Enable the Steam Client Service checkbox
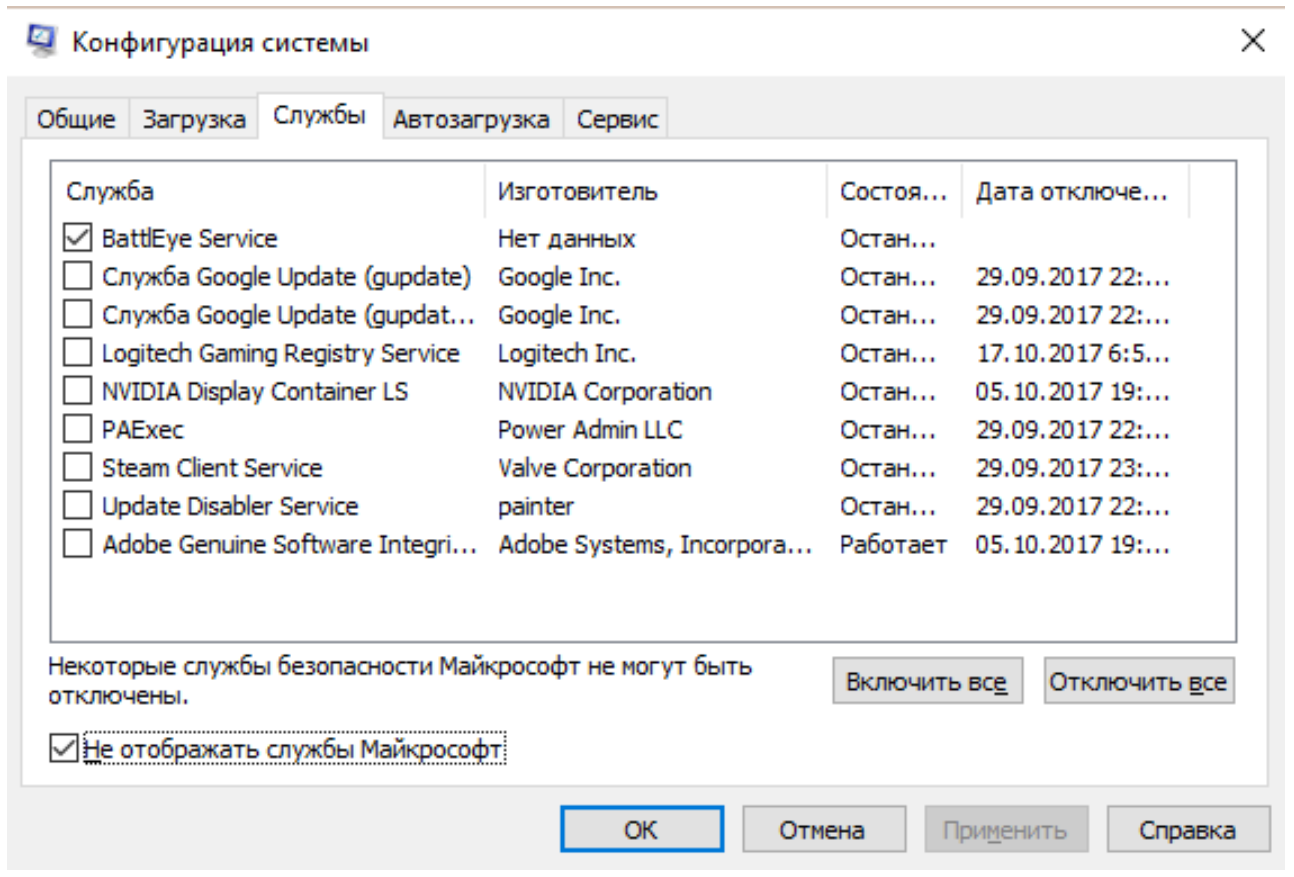 (77, 468)
